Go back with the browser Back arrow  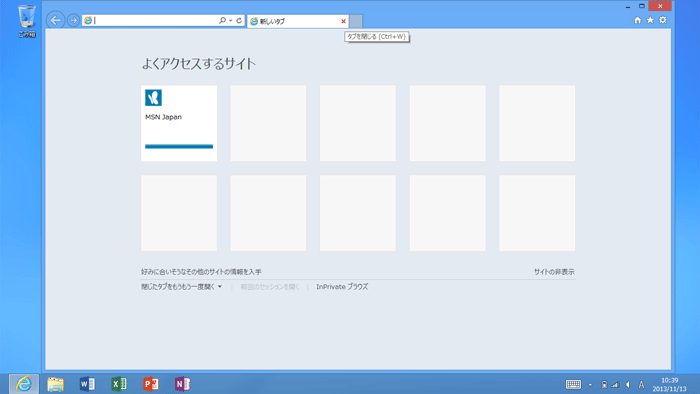coord(55,20)
